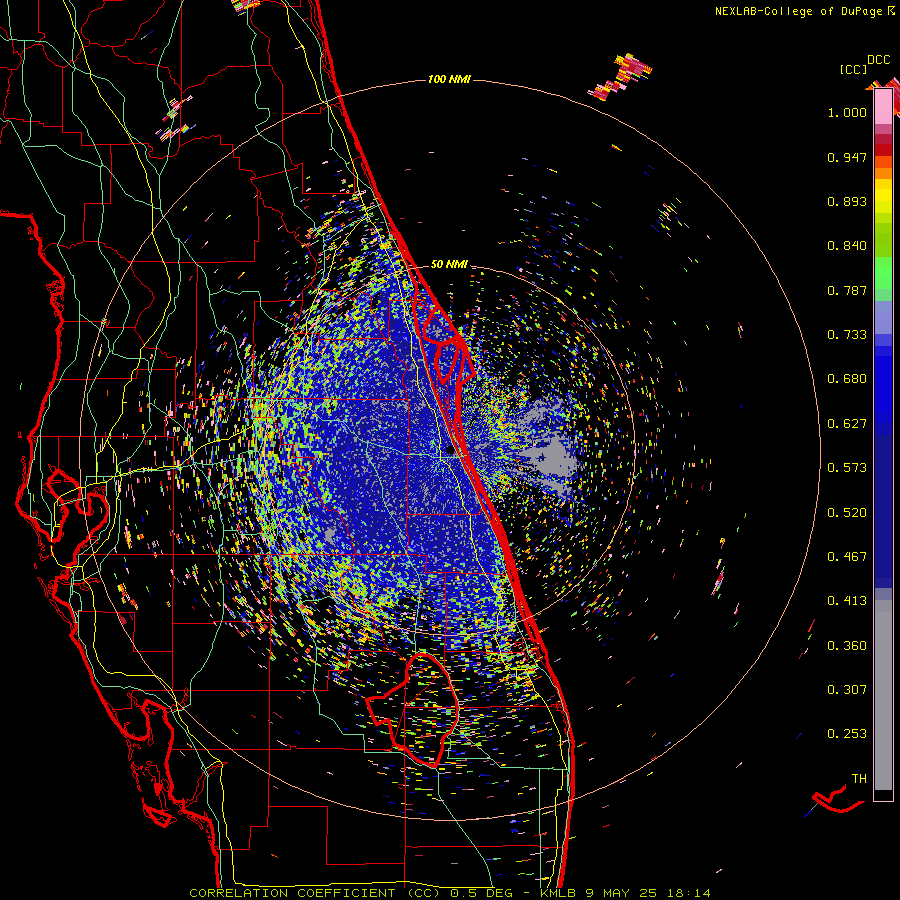Click the 0.627 value on the color scale
Screen dimensions: 900x900
click(847, 424)
